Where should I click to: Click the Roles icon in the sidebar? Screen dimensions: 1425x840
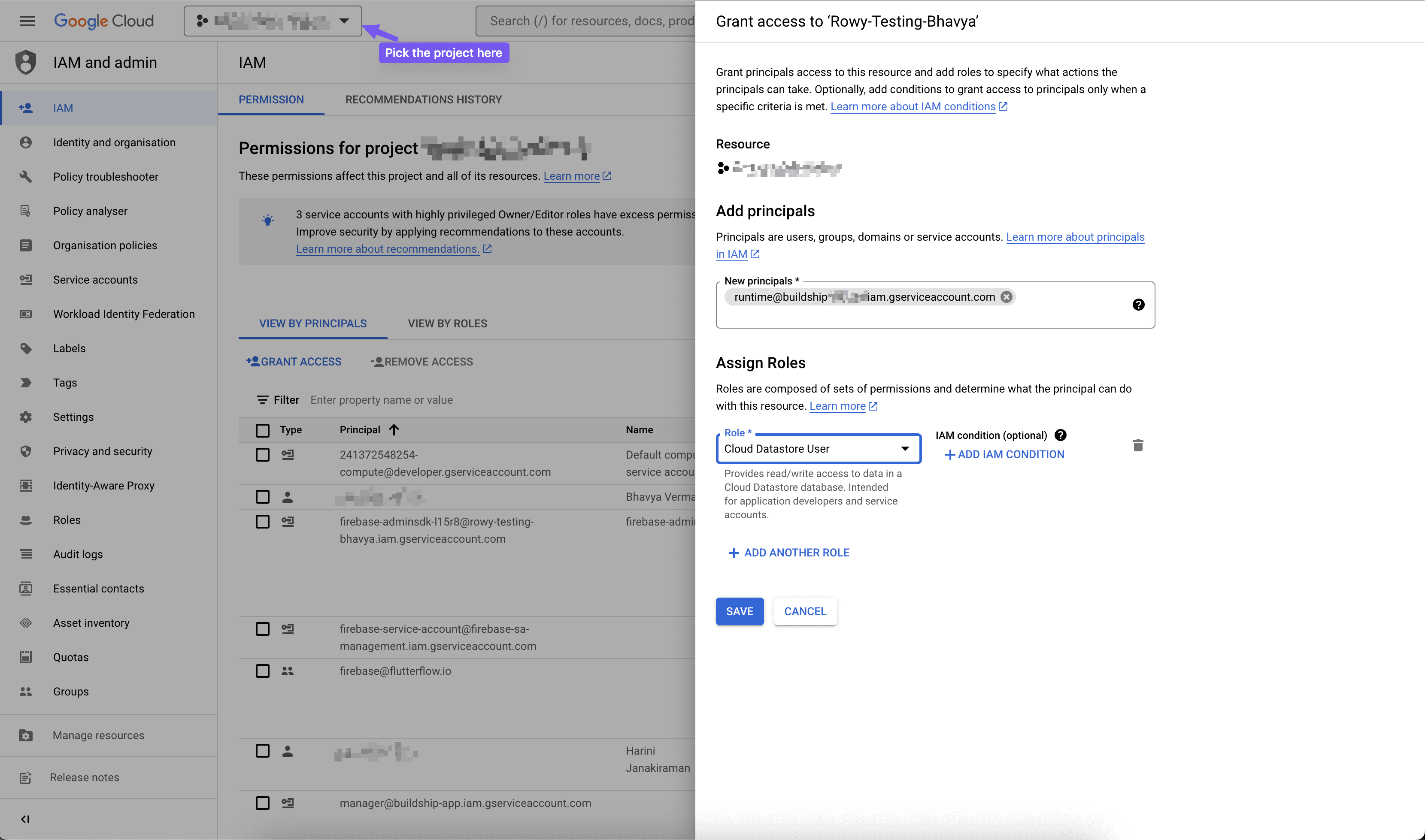point(27,519)
